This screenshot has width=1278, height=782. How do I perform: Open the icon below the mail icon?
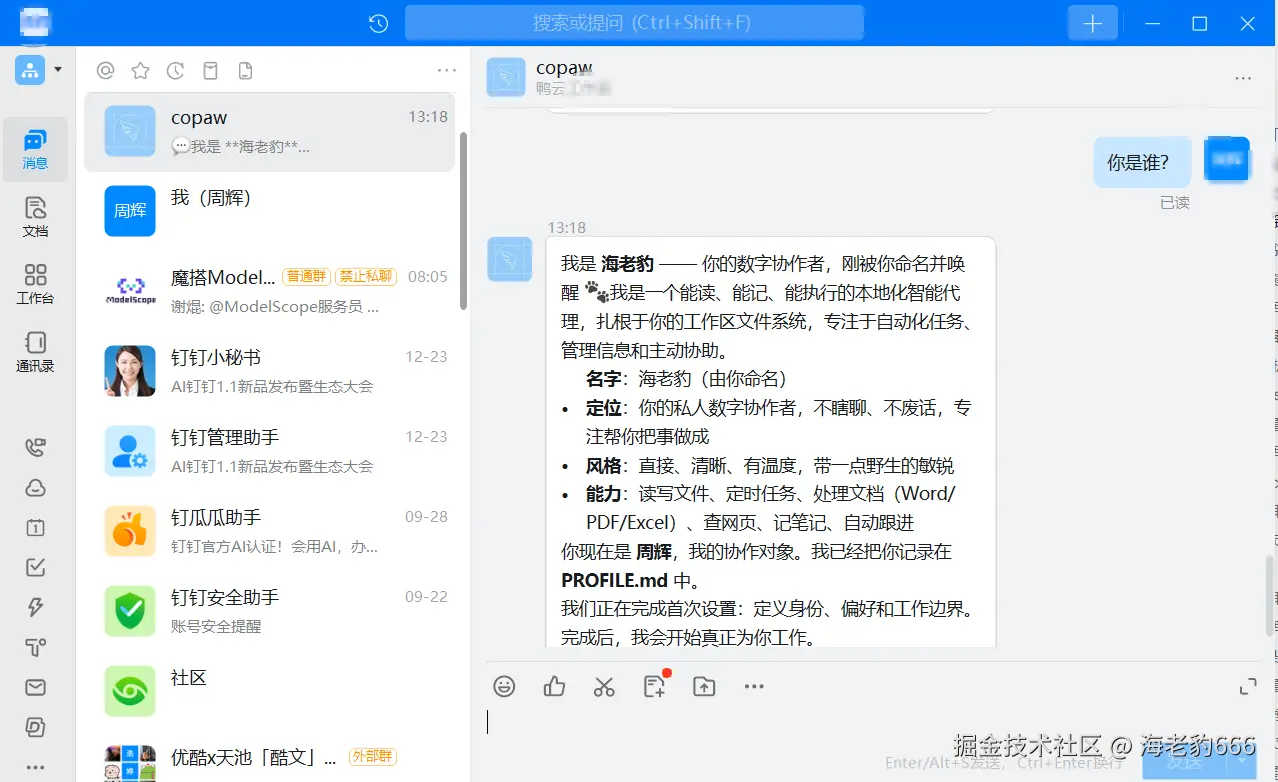[35, 727]
